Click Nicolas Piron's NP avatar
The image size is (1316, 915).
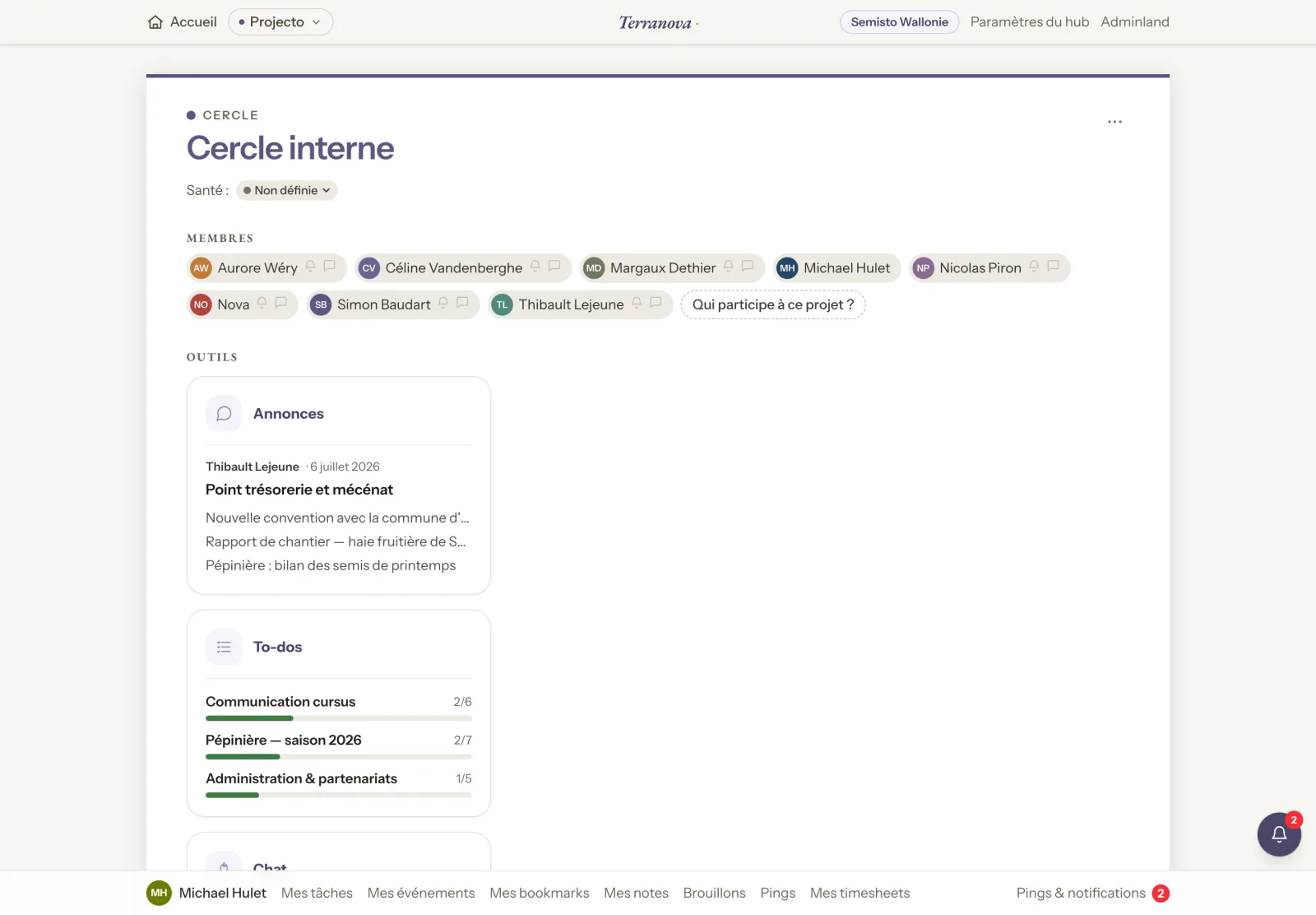[x=923, y=268]
